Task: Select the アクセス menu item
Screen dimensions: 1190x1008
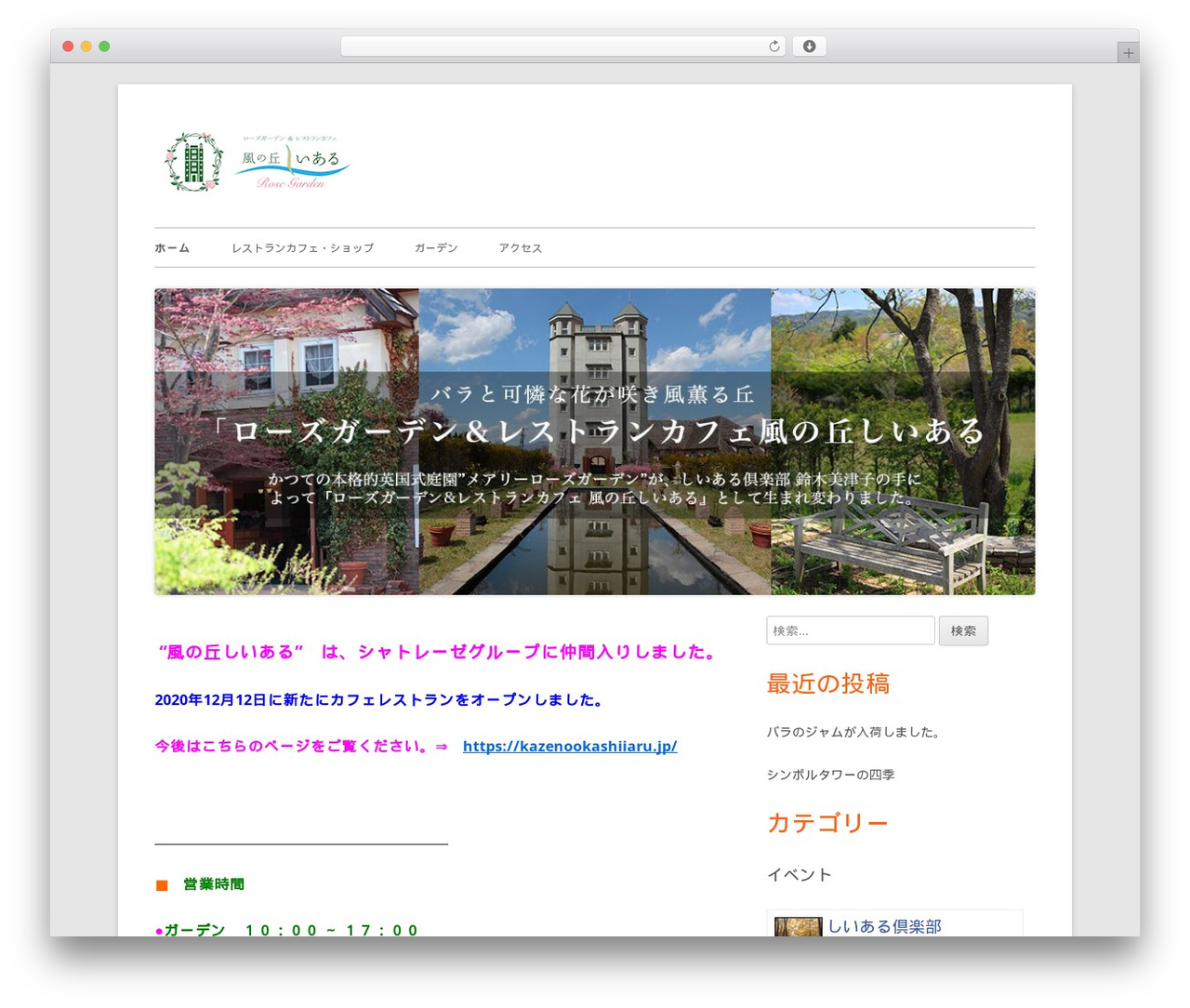Action: pos(520,248)
